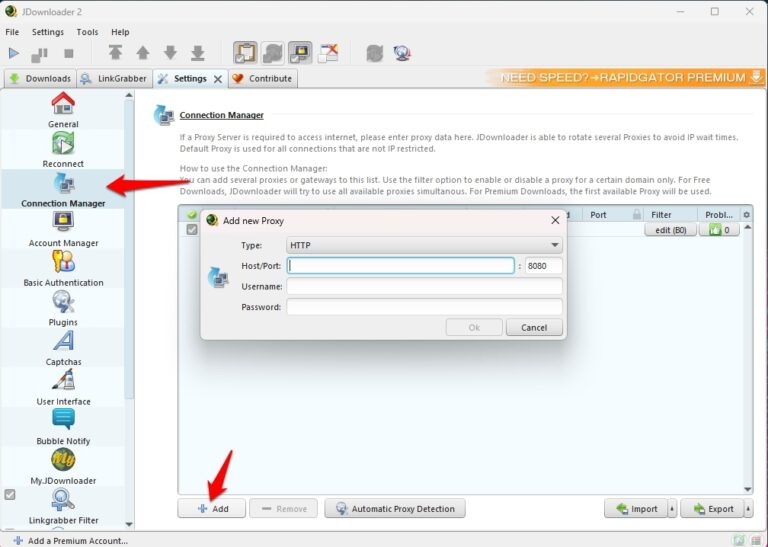Toggle the proxy row enabled checkbox
This screenshot has width=768, height=547.
point(192,230)
